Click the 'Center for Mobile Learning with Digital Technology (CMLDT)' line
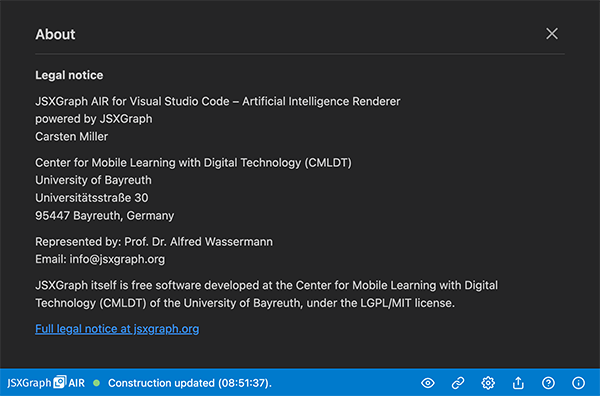600x396 pixels. point(193,163)
